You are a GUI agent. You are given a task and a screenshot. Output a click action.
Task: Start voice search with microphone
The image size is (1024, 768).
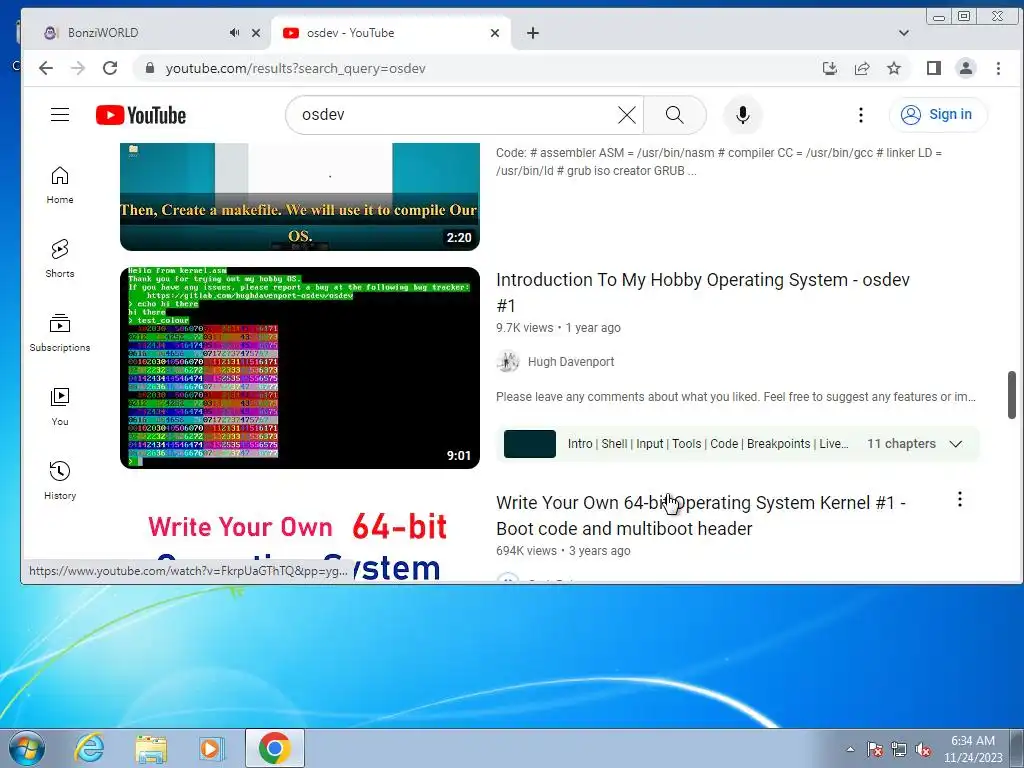pyautogui.click(x=743, y=115)
